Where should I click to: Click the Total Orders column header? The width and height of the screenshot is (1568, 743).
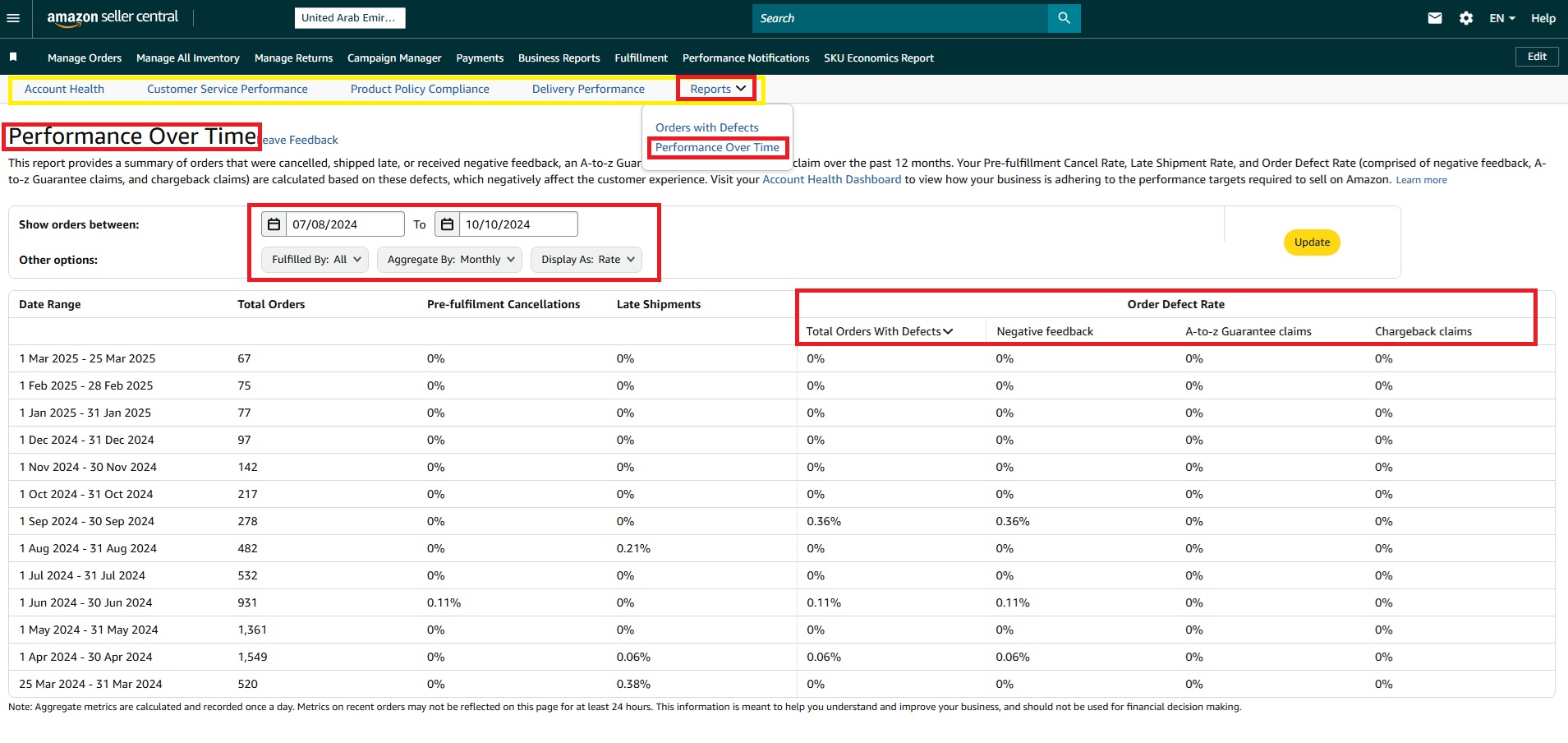271,304
